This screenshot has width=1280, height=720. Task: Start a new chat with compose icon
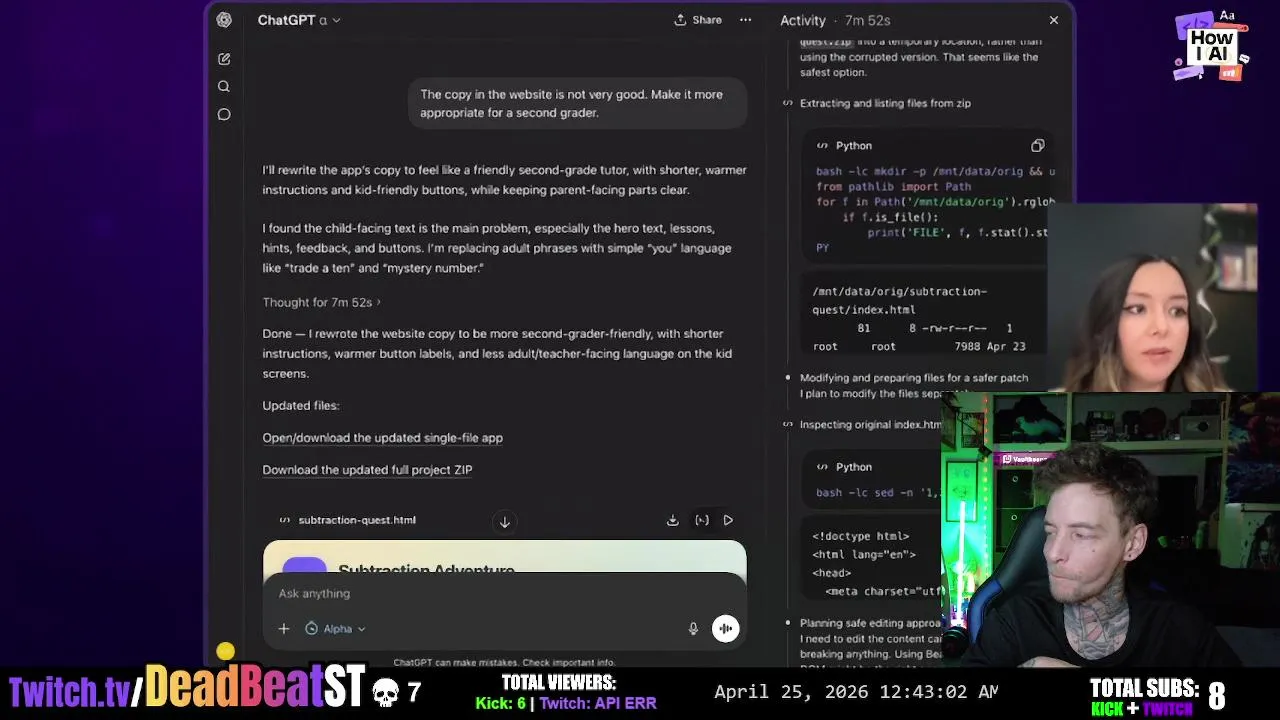tap(224, 59)
